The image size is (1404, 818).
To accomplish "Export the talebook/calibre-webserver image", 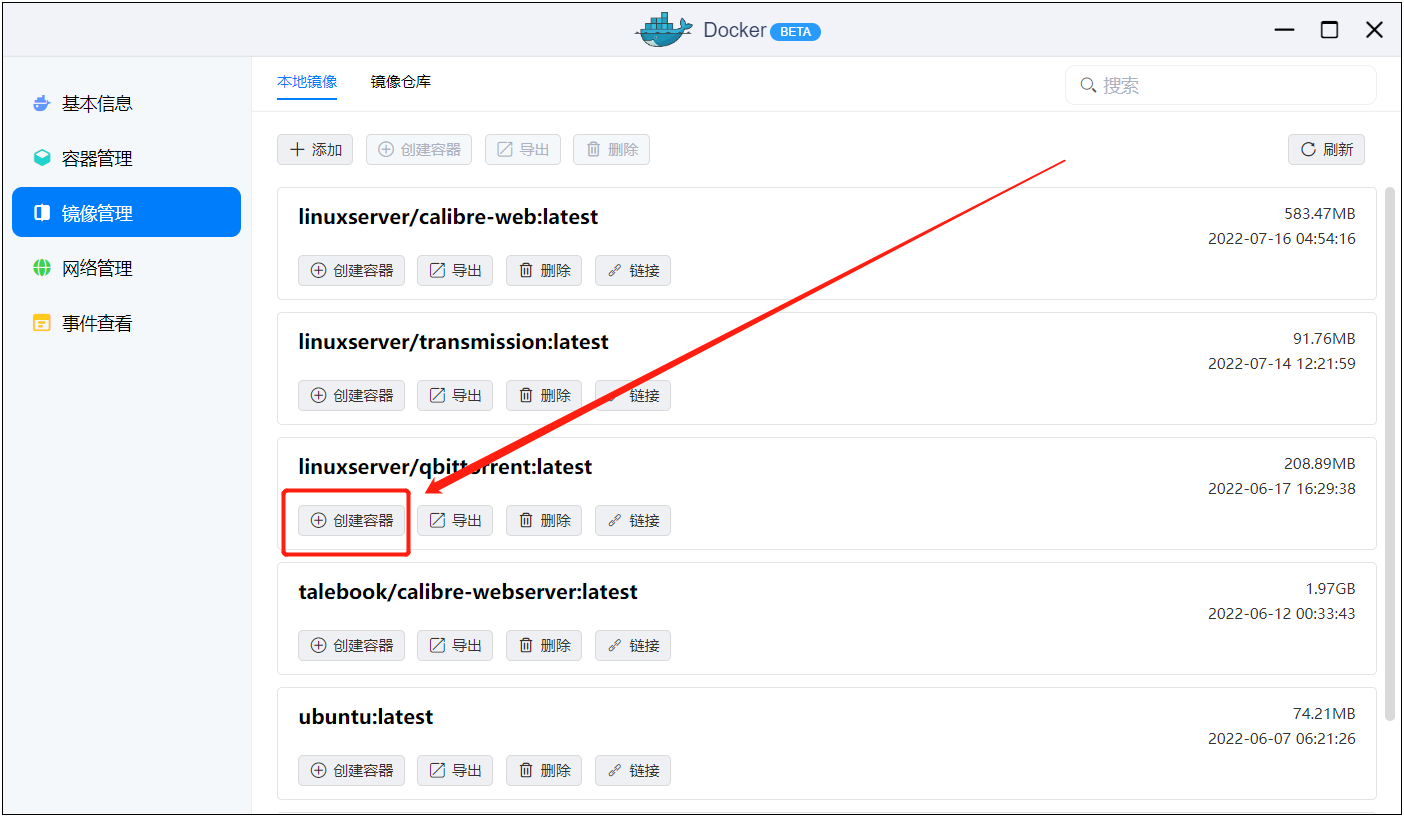I will [455, 646].
